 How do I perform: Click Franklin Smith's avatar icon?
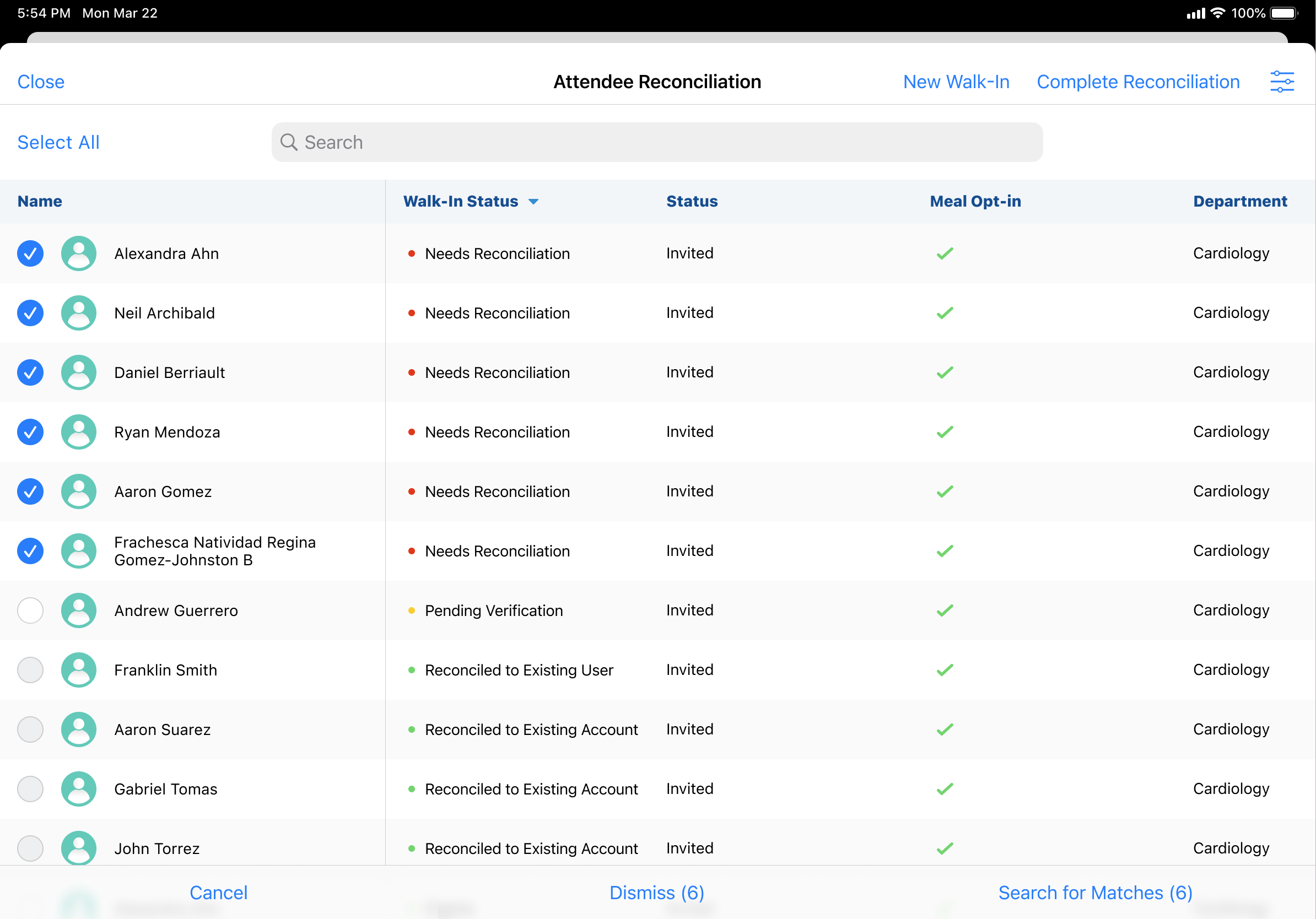(x=78, y=670)
